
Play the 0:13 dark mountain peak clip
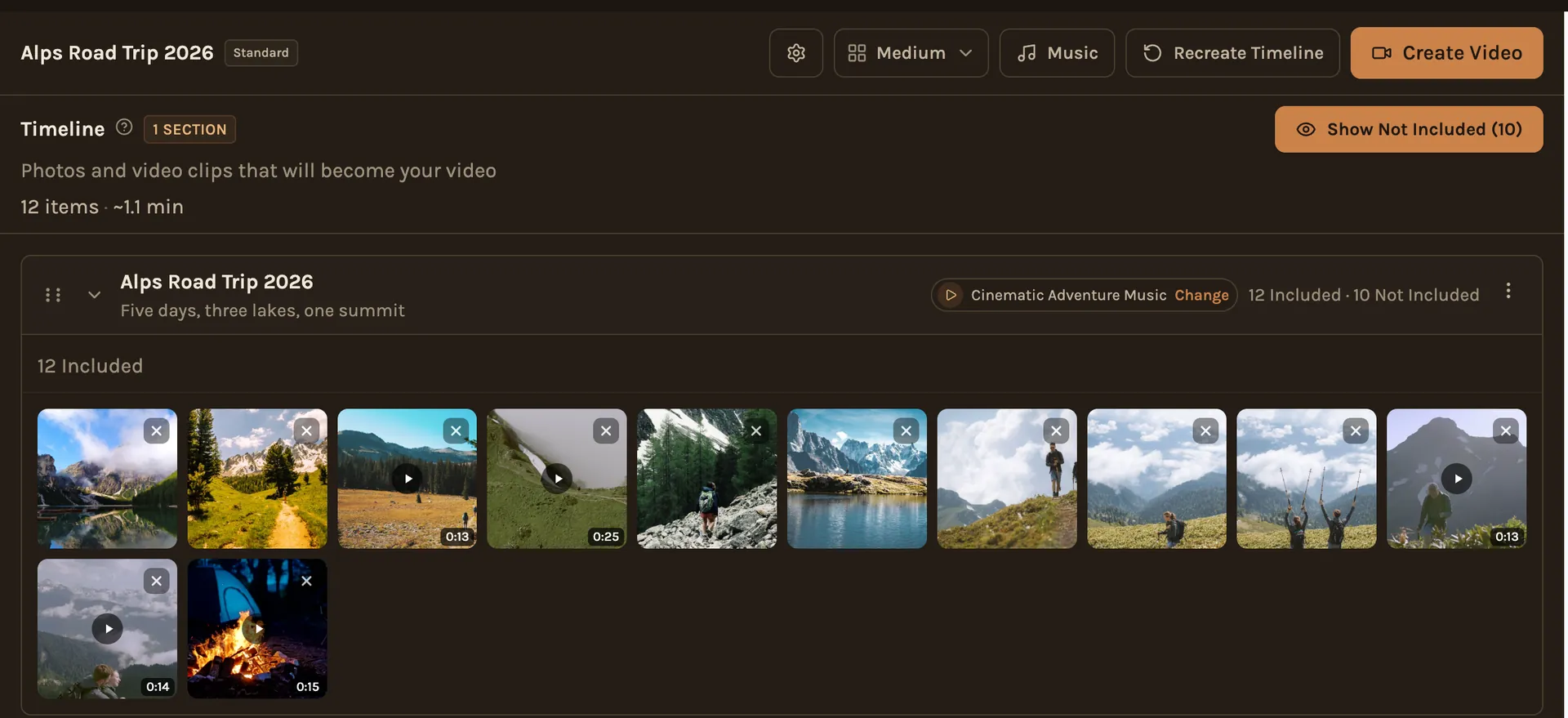click(1457, 479)
